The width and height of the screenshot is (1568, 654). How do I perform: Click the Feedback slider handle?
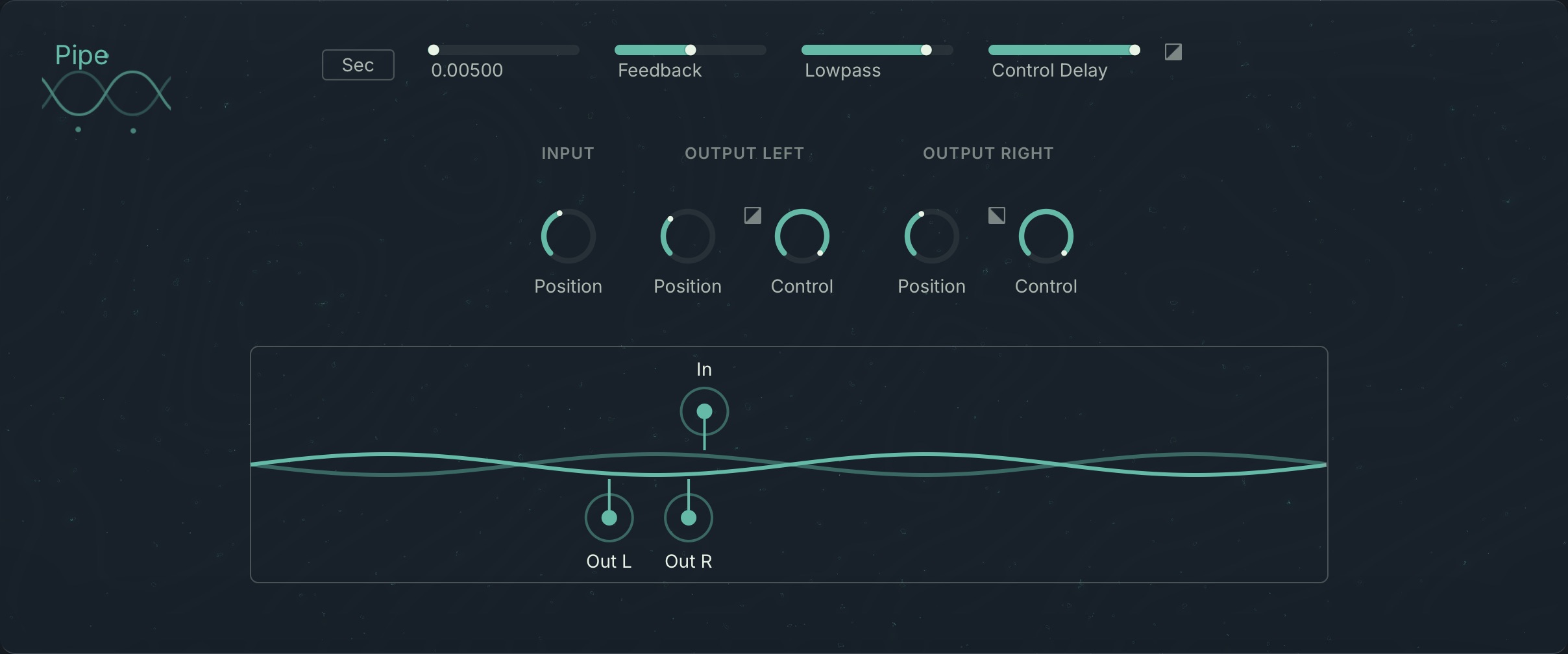pyautogui.click(x=690, y=49)
